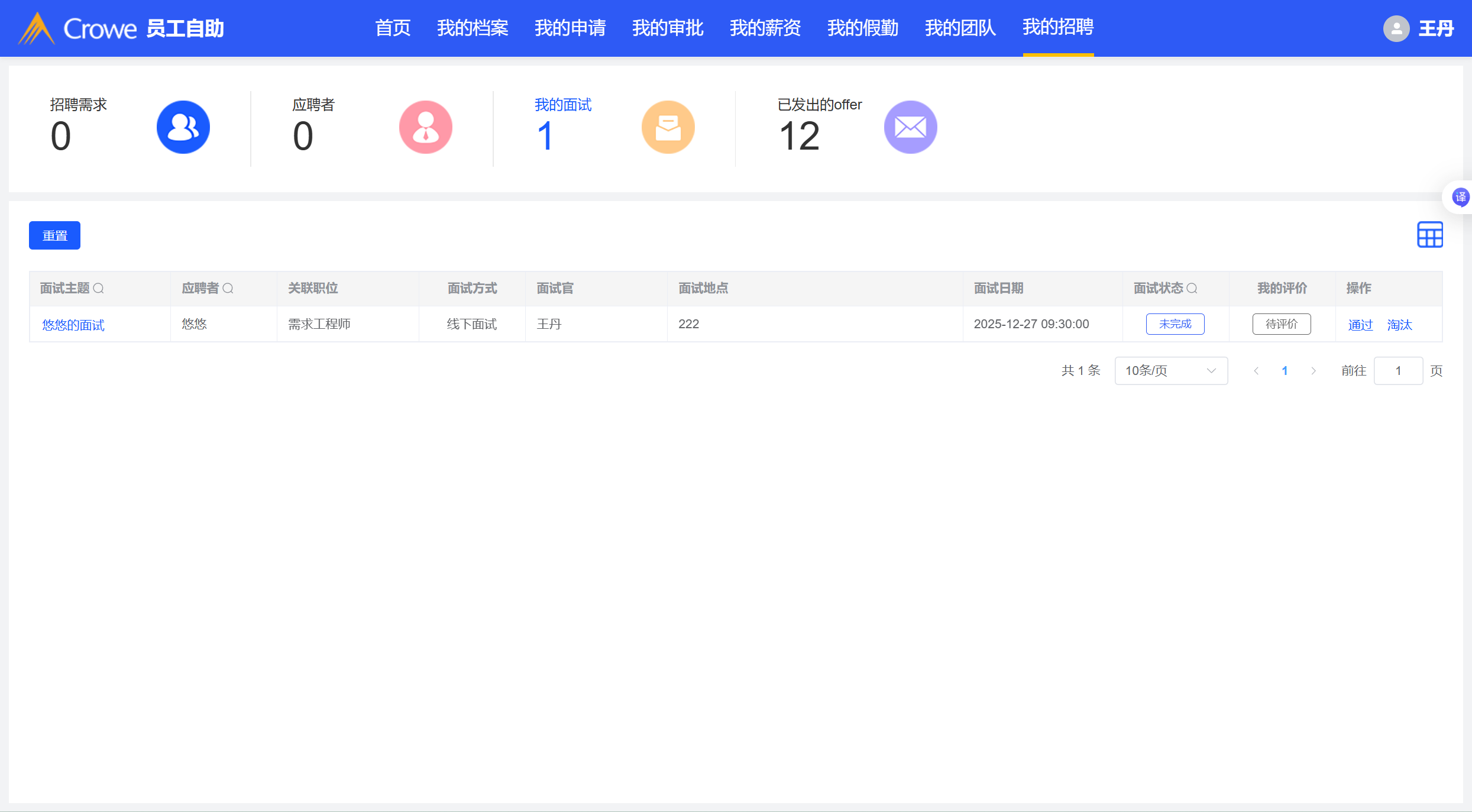The width and height of the screenshot is (1472, 812).
Task: Click the purple sent offers mail icon
Action: [x=910, y=127]
